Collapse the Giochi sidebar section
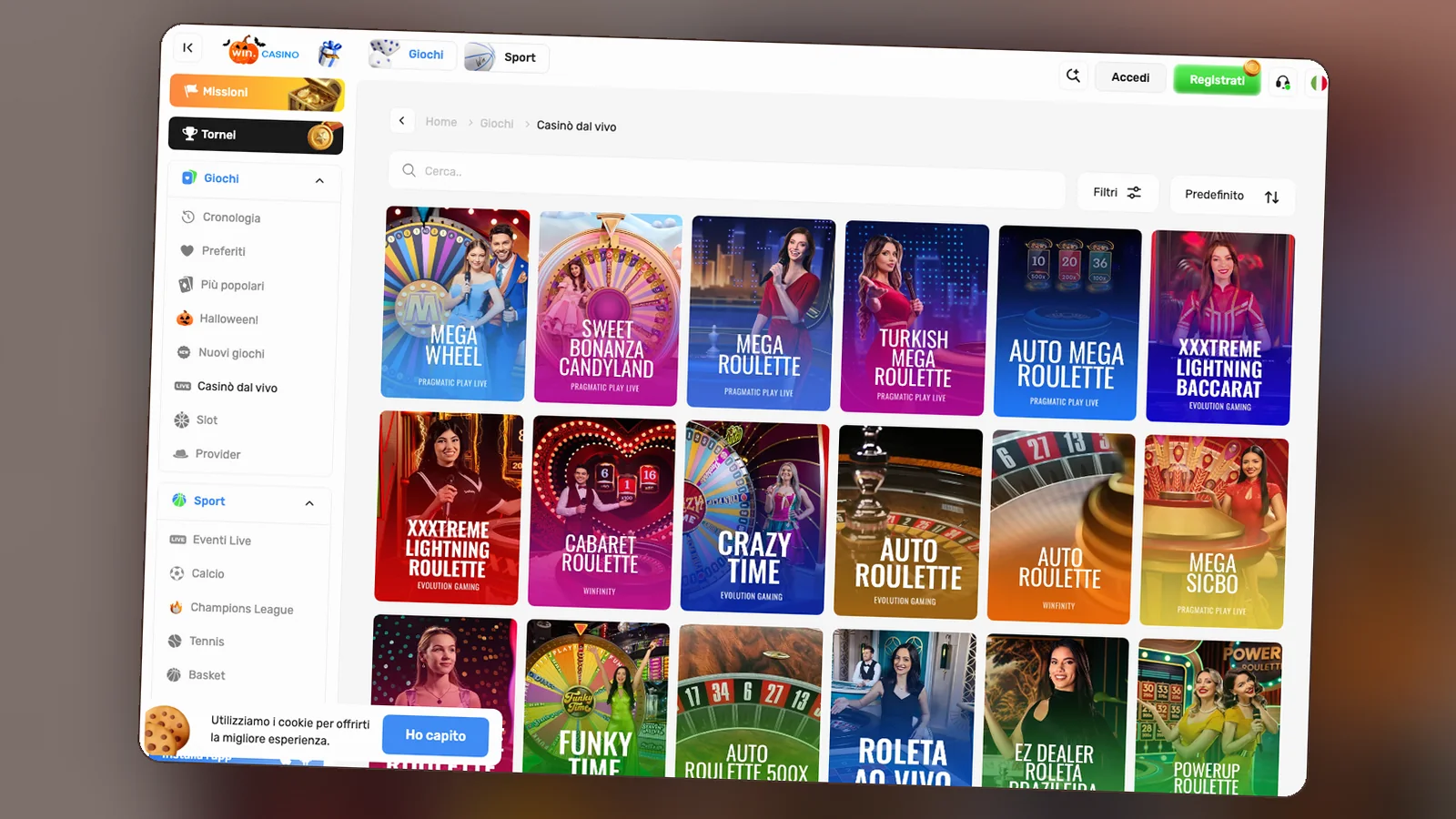 point(319,181)
